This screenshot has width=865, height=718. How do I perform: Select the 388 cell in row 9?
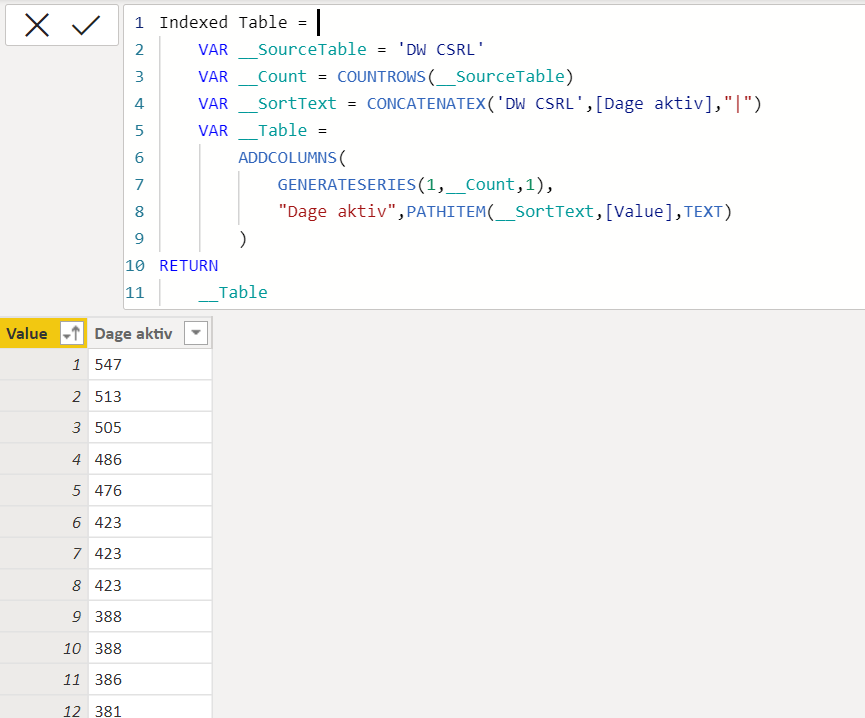click(x=150, y=617)
